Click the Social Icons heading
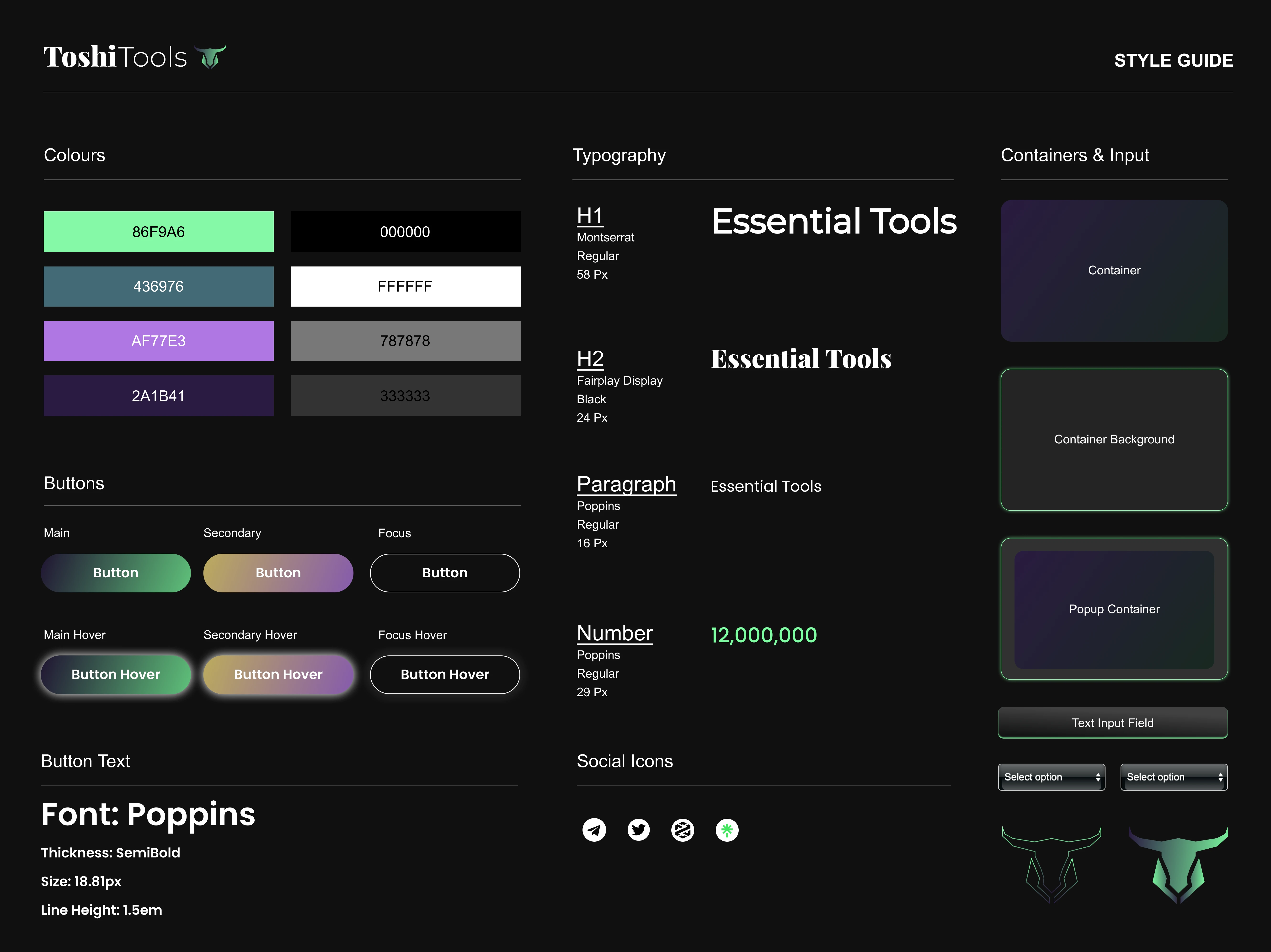The width and height of the screenshot is (1271, 952). click(x=625, y=761)
